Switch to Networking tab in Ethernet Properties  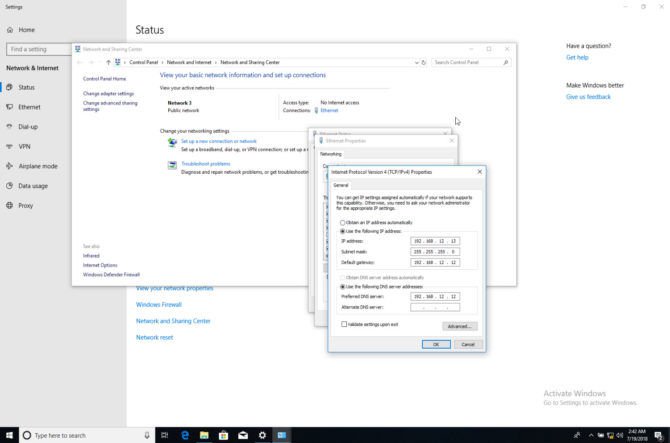(x=330, y=154)
